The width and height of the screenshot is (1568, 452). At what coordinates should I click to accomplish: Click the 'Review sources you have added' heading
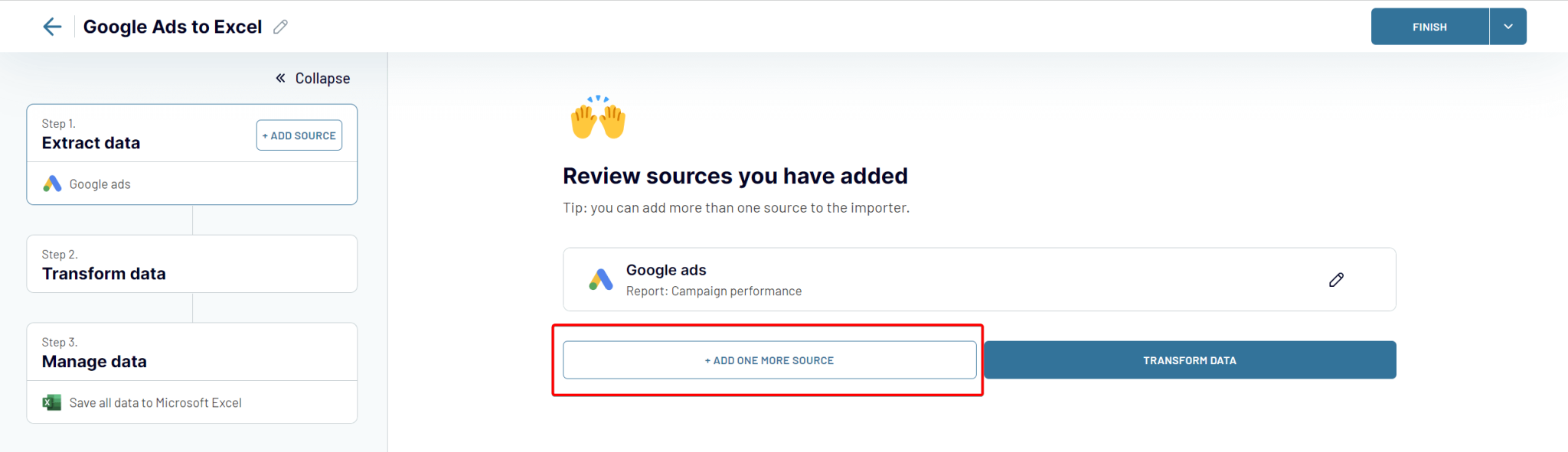point(735,176)
